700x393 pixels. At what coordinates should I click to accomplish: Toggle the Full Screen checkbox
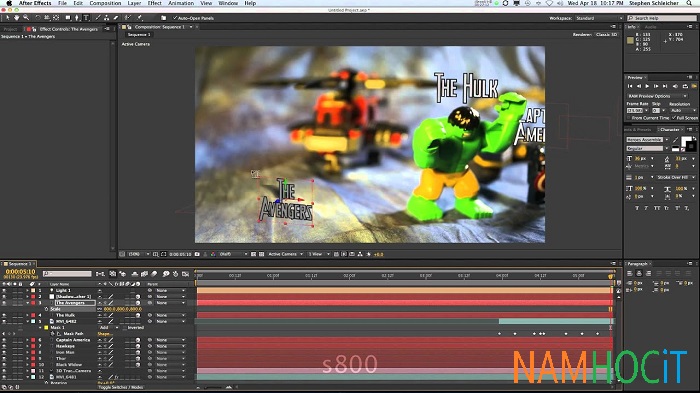pyautogui.click(x=674, y=118)
